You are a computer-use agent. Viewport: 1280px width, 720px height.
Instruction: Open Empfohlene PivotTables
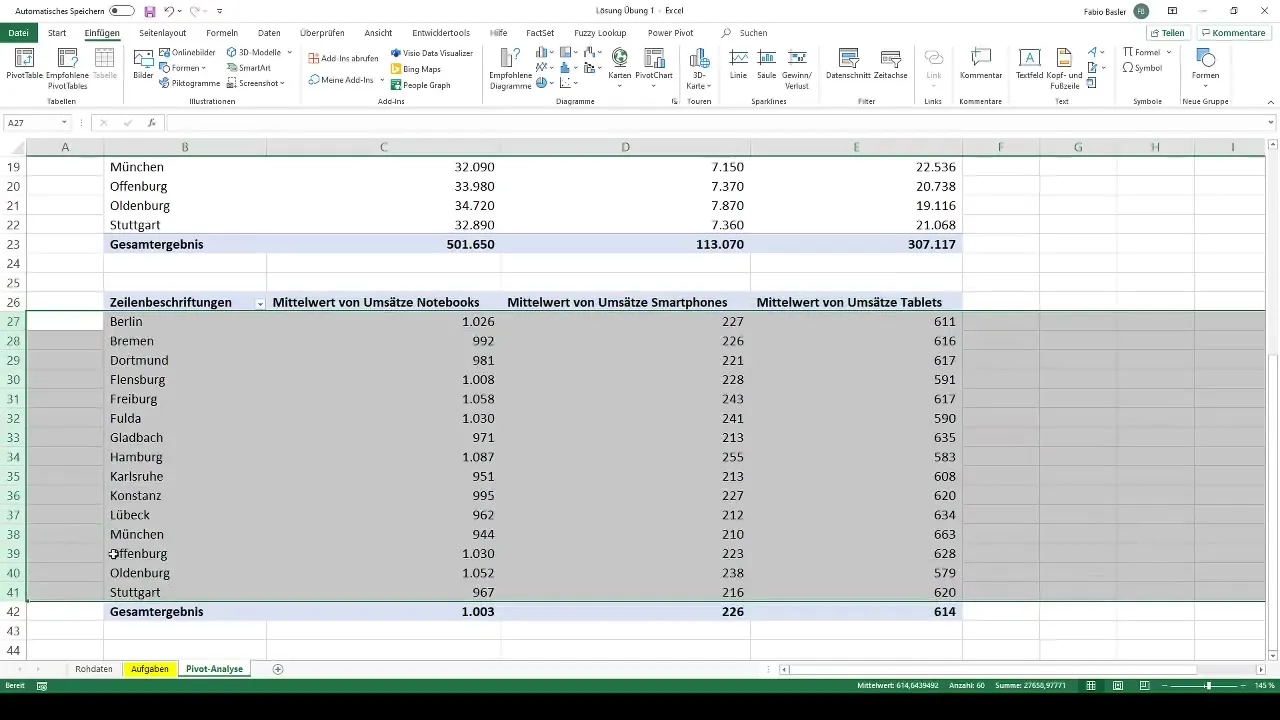[x=67, y=67]
